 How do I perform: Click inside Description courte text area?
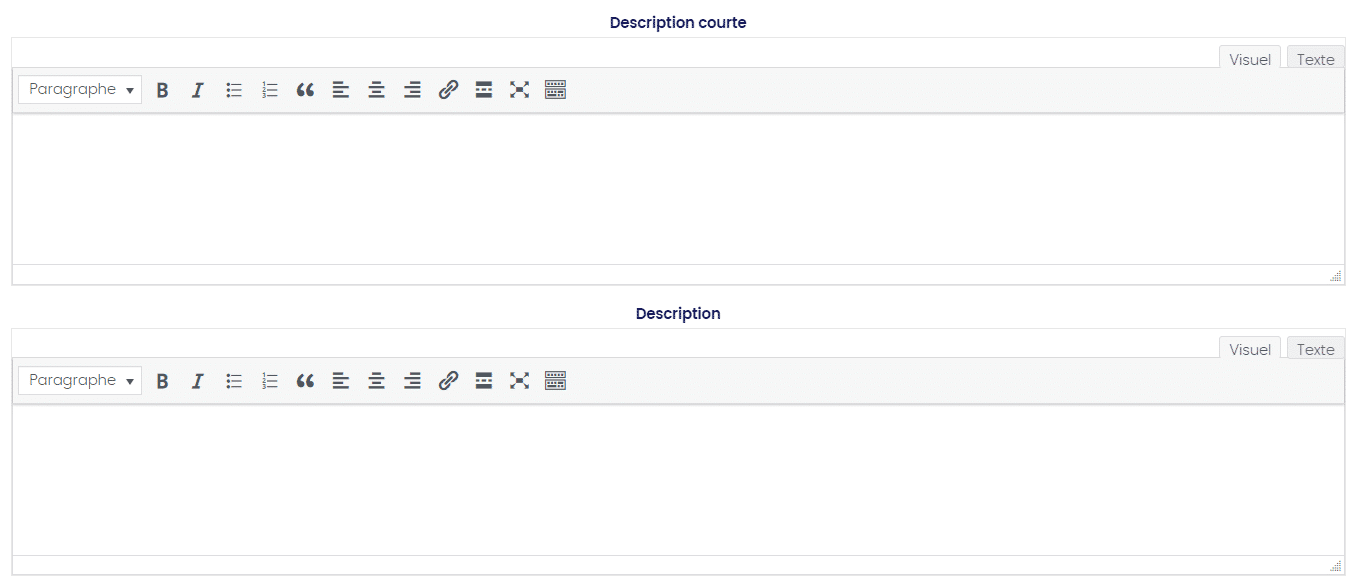(x=678, y=188)
